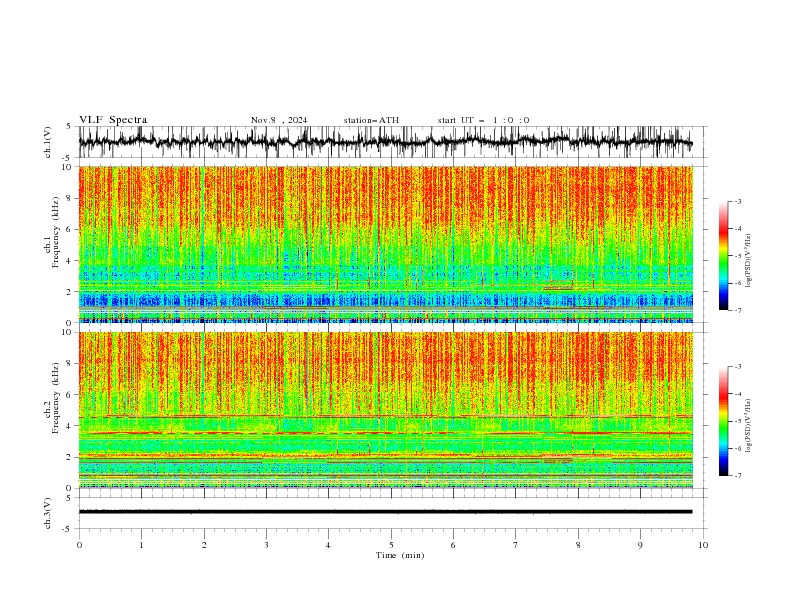792x612 pixels.
Task: Click the "10" tick on the time axis
Action: point(703,545)
